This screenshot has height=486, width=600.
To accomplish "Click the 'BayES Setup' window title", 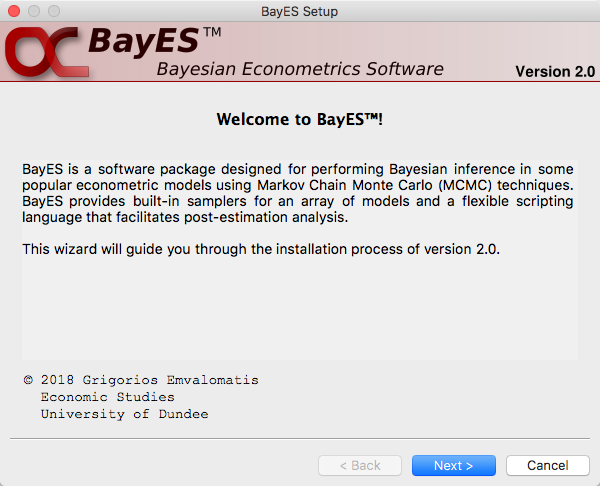I will pos(300,11).
